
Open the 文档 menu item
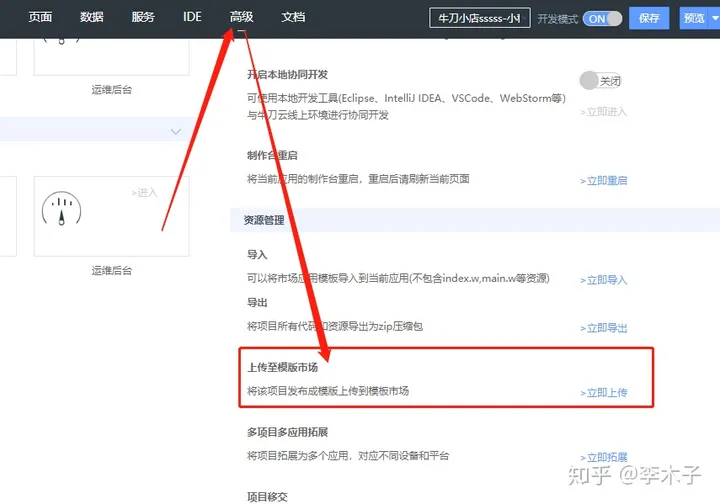(x=293, y=18)
